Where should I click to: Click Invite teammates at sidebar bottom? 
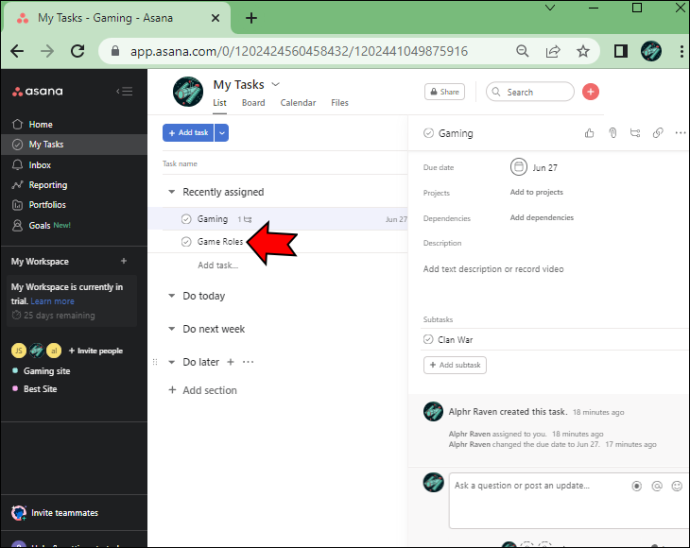click(x=55, y=513)
